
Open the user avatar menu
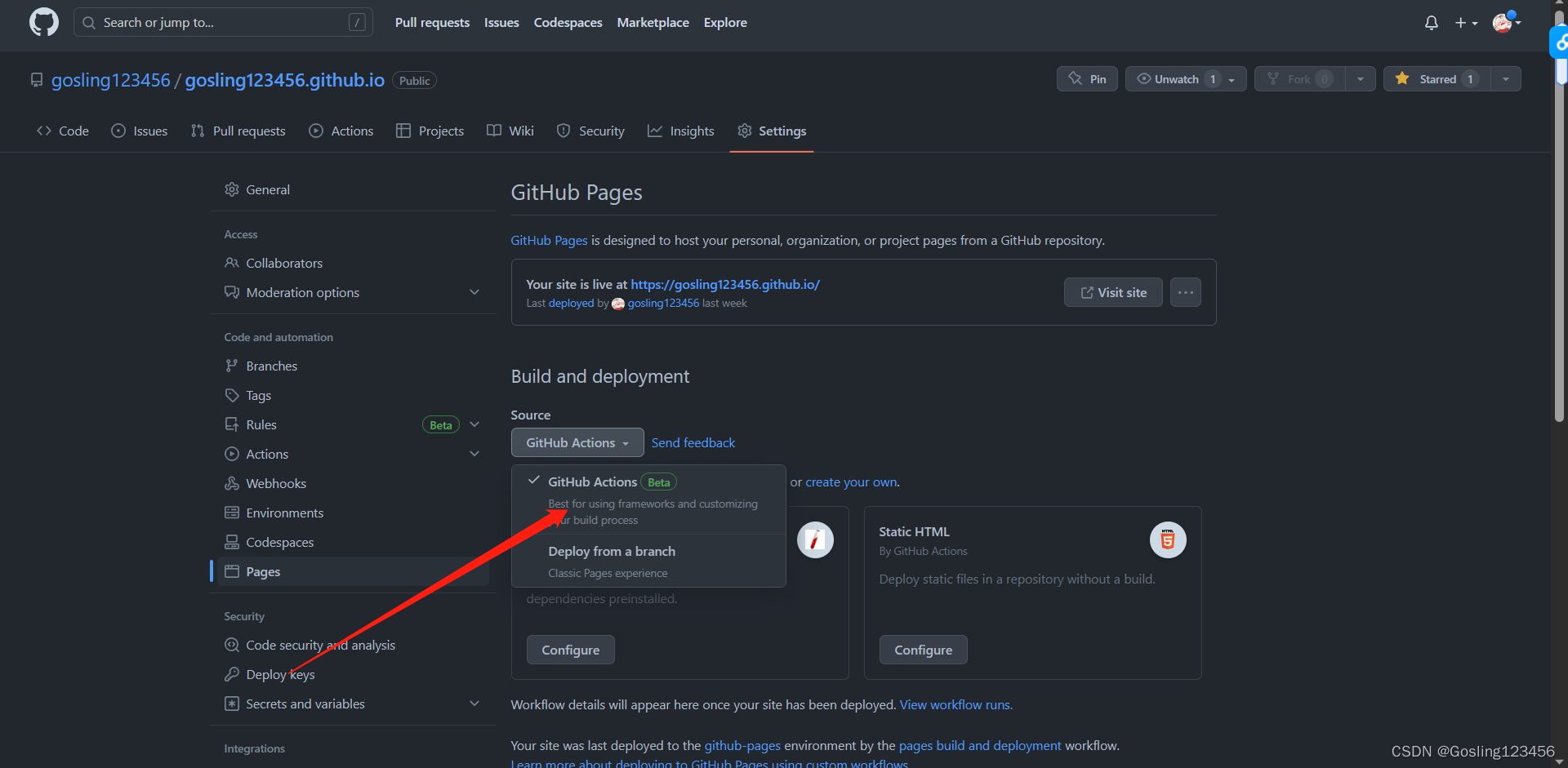click(1506, 22)
